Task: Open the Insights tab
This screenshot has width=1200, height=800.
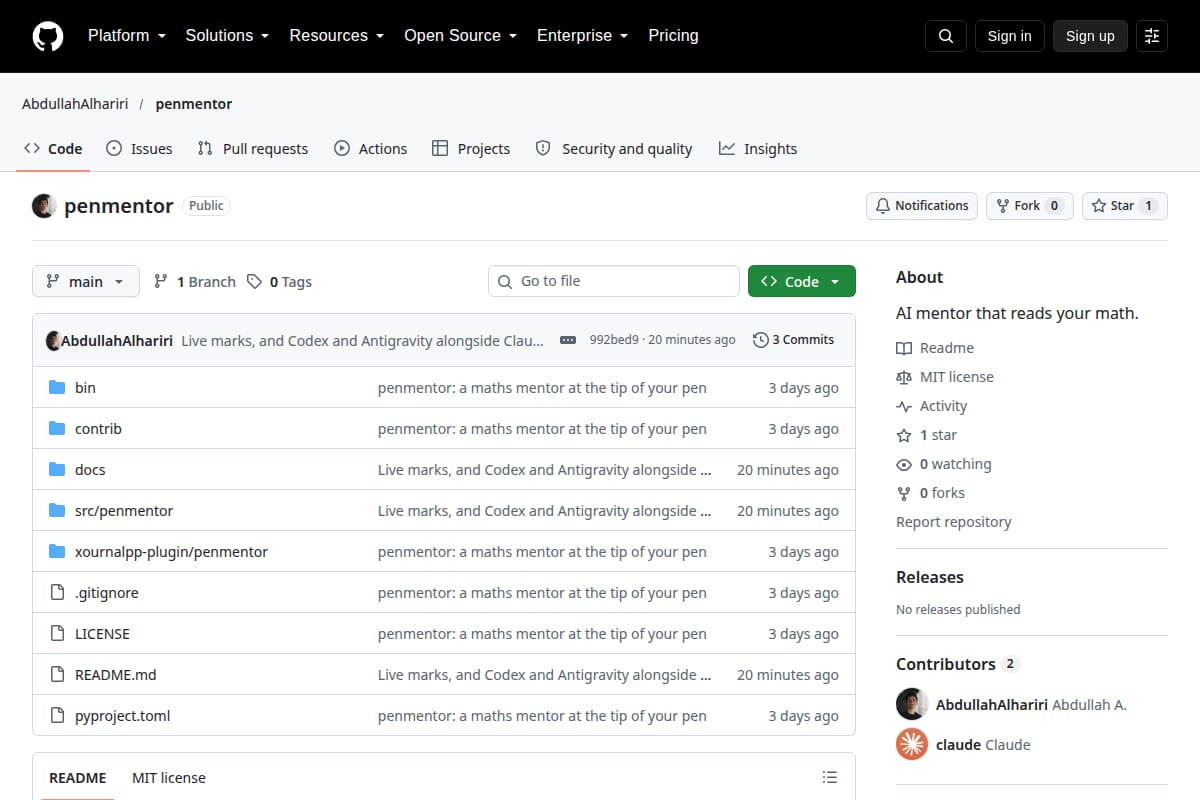Action: 758,149
